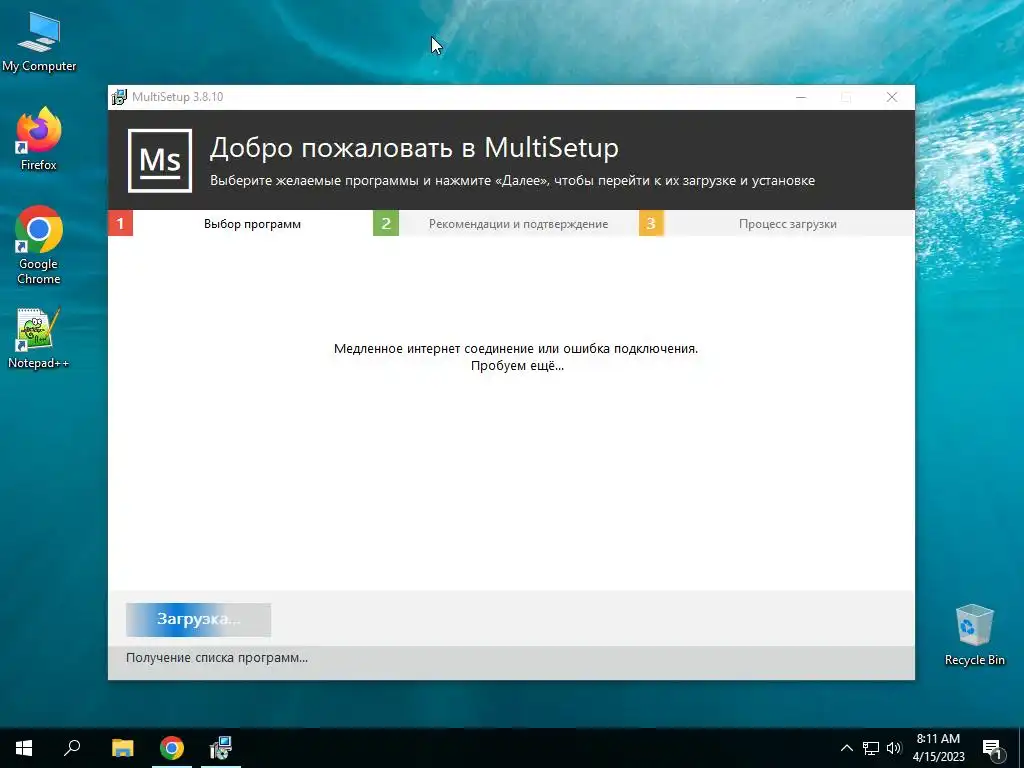Image resolution: width=1024 pixels, height=768 pixels.
Task: Select the Notepad++ desktop shortcut
Action: (x=39, y=338)
